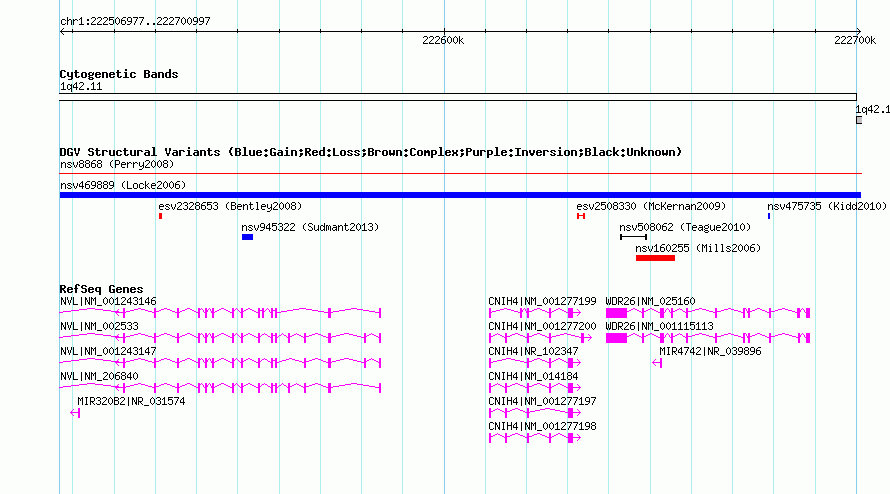Click the CNIH4|NR_102347 gene model
This screenshot has width=890, height=494.
[535, 362]
